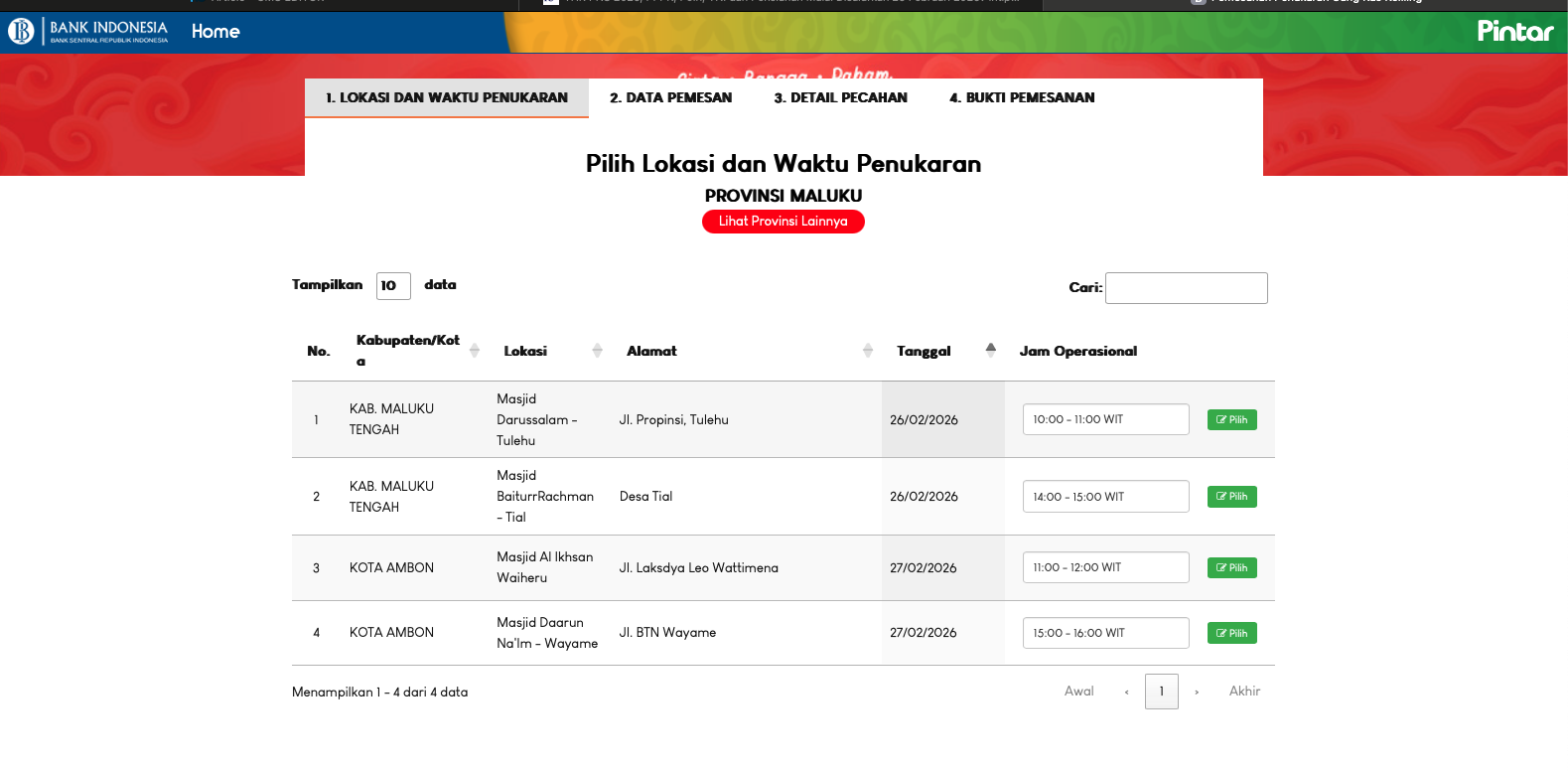
Task: Open the Detail Pecahan tab
Action: point(841,97)
